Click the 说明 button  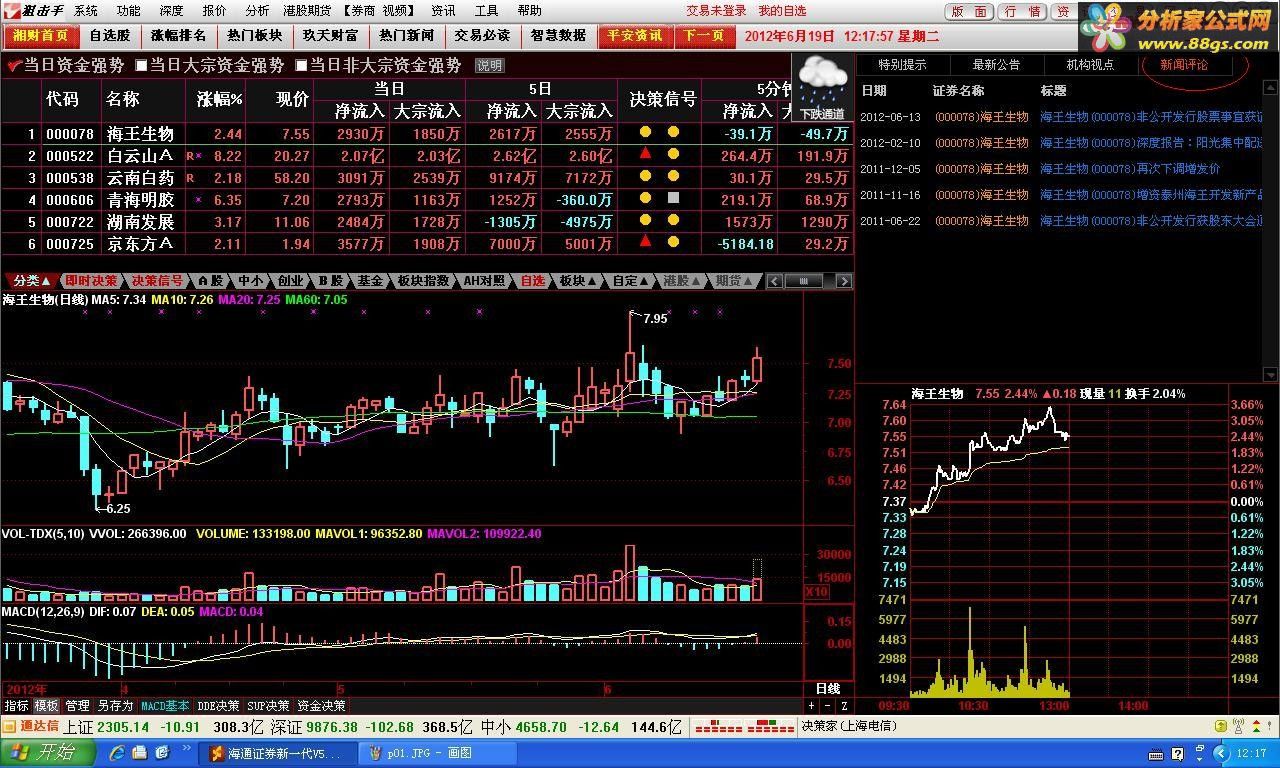point(489,65)
